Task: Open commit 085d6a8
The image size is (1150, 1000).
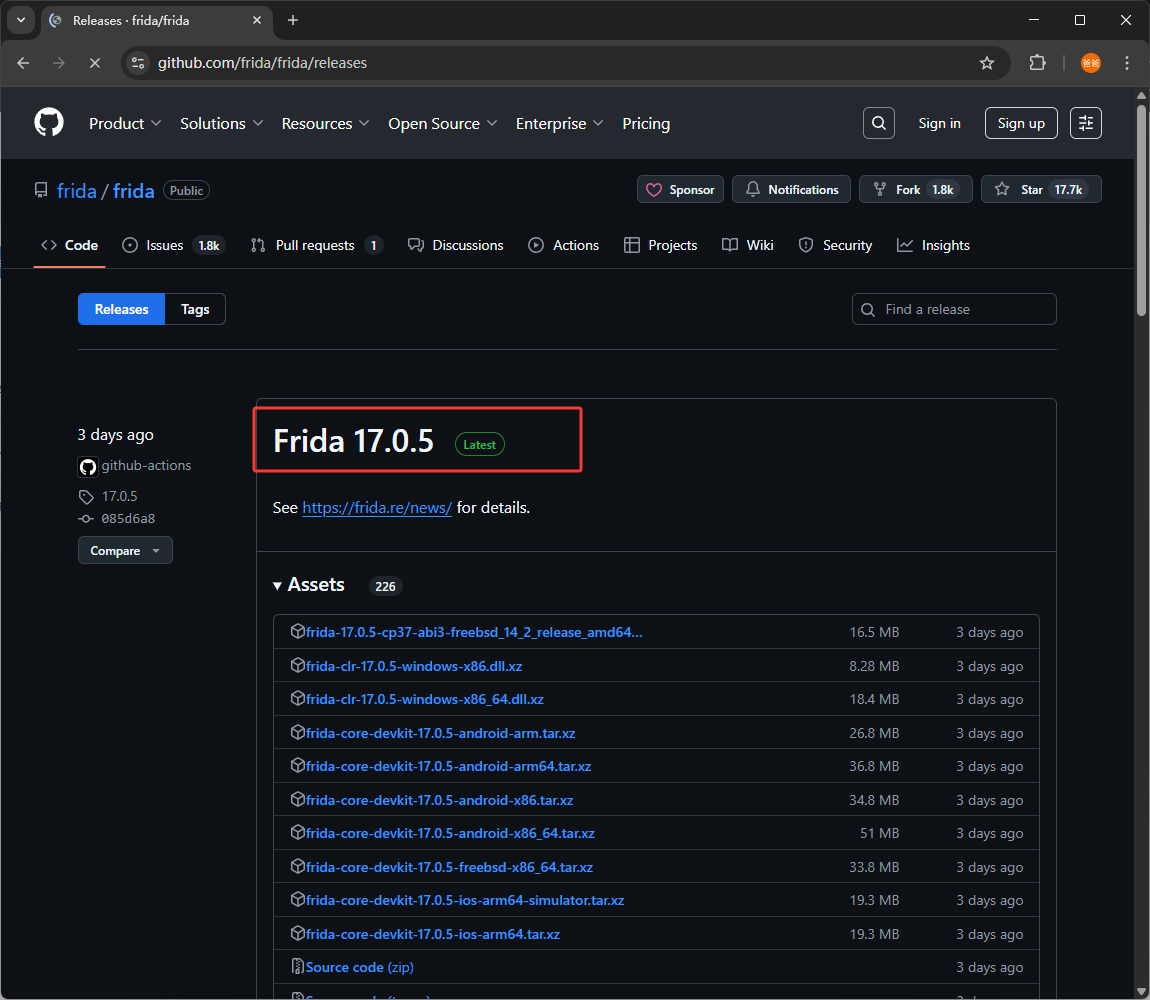Action: pyautogui.click(x=128, y=519)
